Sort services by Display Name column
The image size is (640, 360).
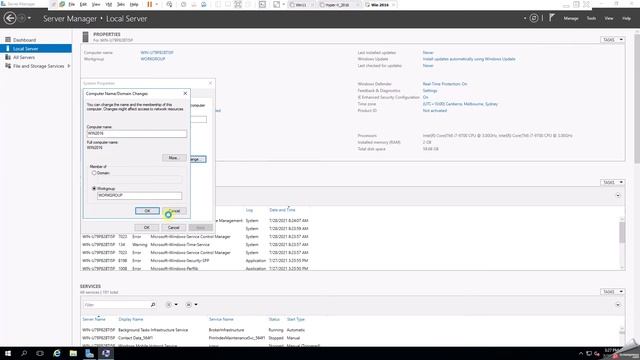[x=131, y=319]
